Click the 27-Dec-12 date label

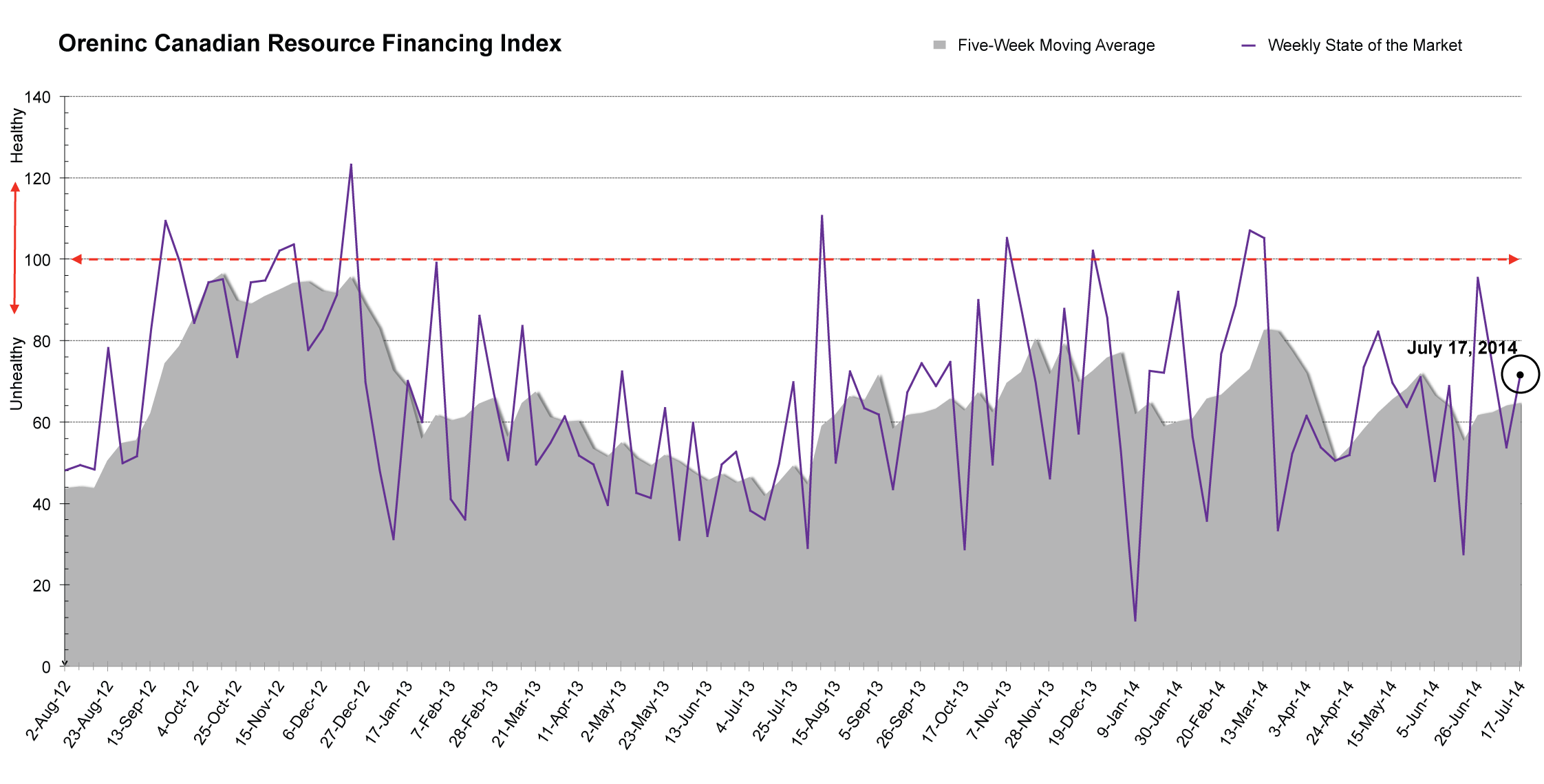[x=345, y=715]
